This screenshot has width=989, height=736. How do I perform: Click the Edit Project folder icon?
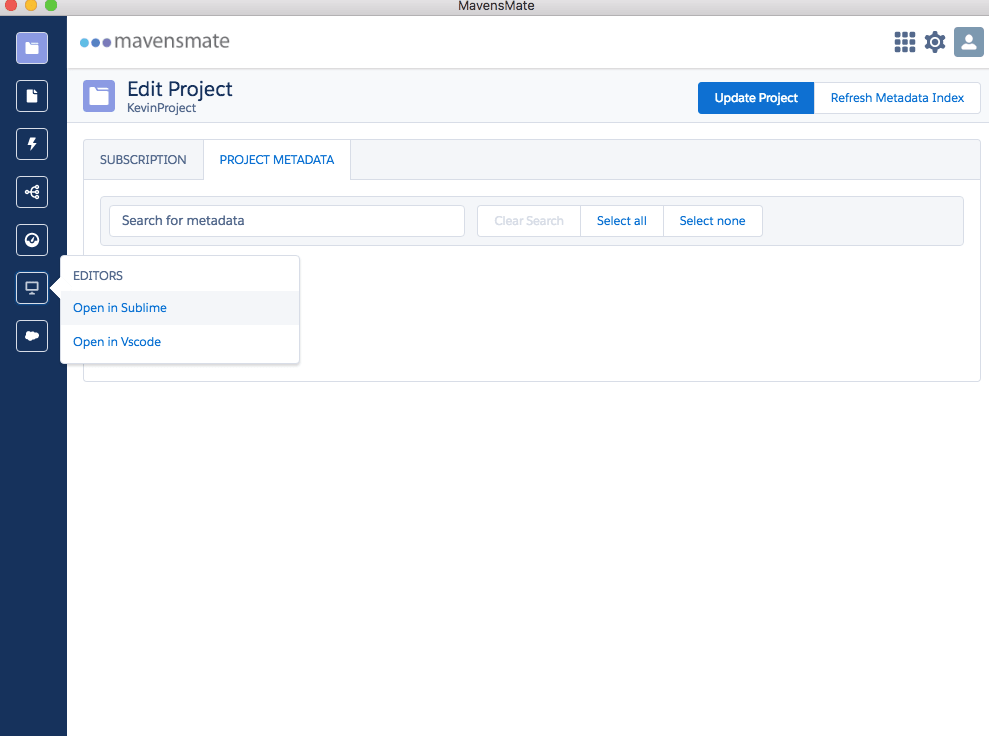click(99, 96)
